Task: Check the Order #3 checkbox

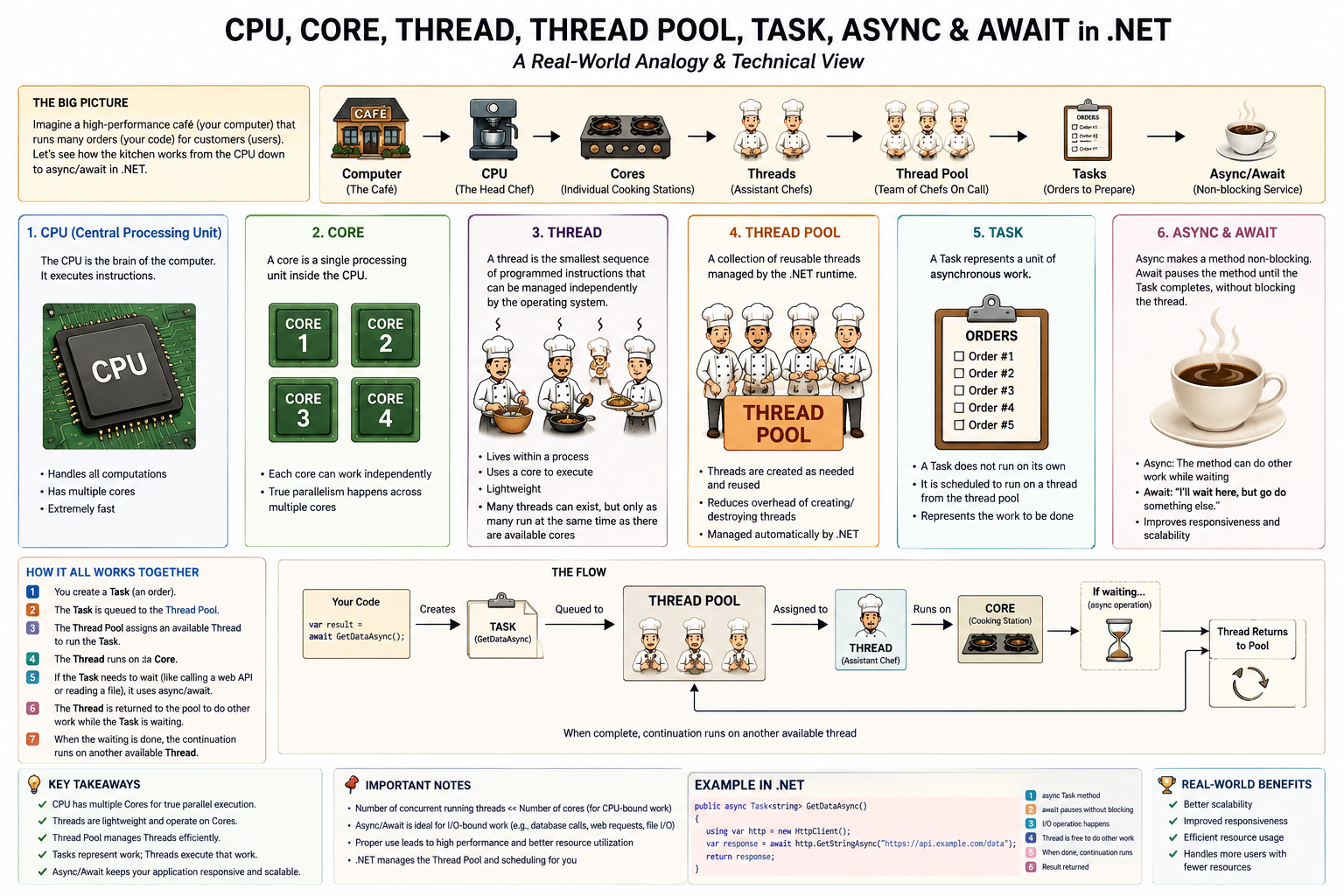Action: [x=959, y=390]
